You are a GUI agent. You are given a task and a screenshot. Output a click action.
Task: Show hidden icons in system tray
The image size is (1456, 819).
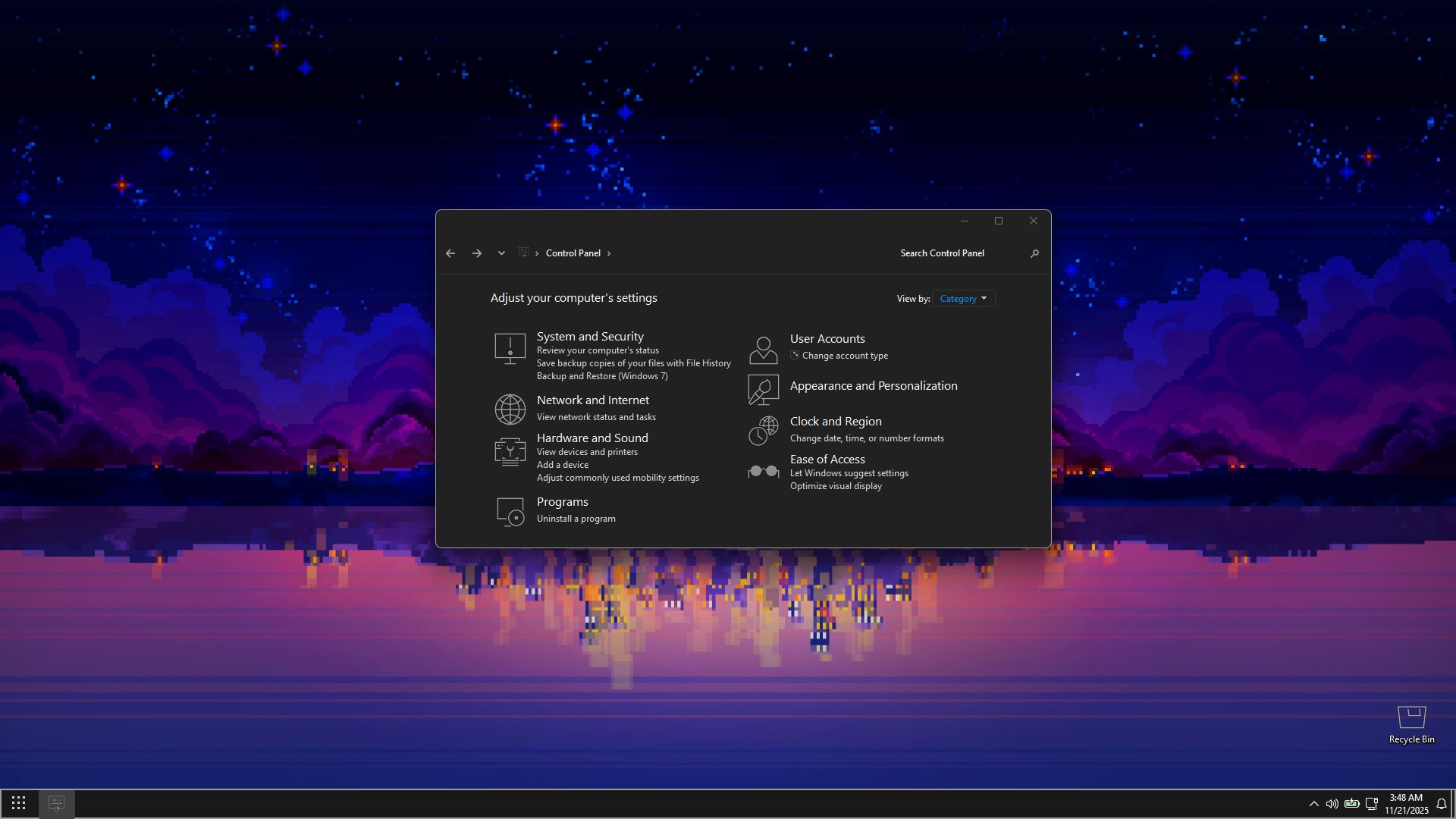(x=1313, y=804)
